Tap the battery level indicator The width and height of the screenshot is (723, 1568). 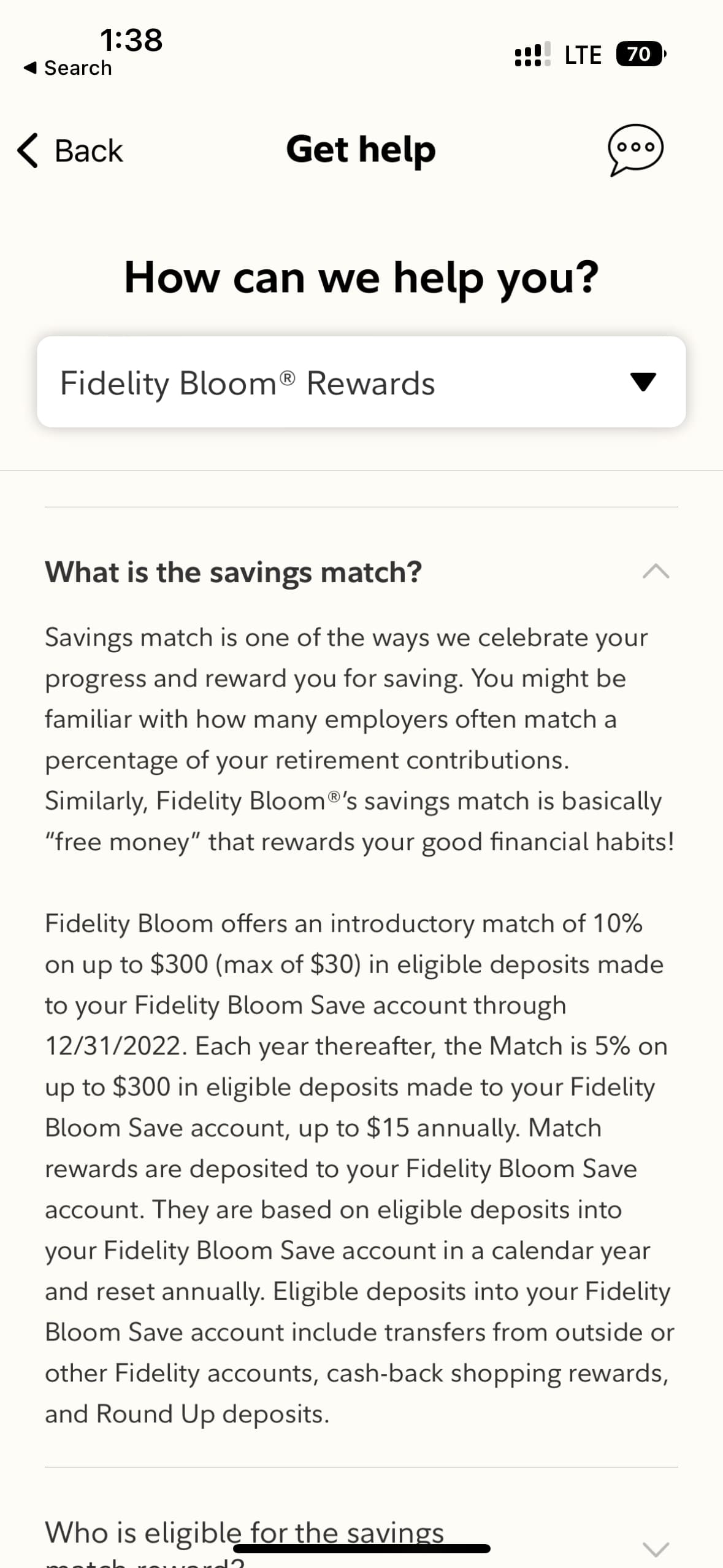[x=640, y=54]
